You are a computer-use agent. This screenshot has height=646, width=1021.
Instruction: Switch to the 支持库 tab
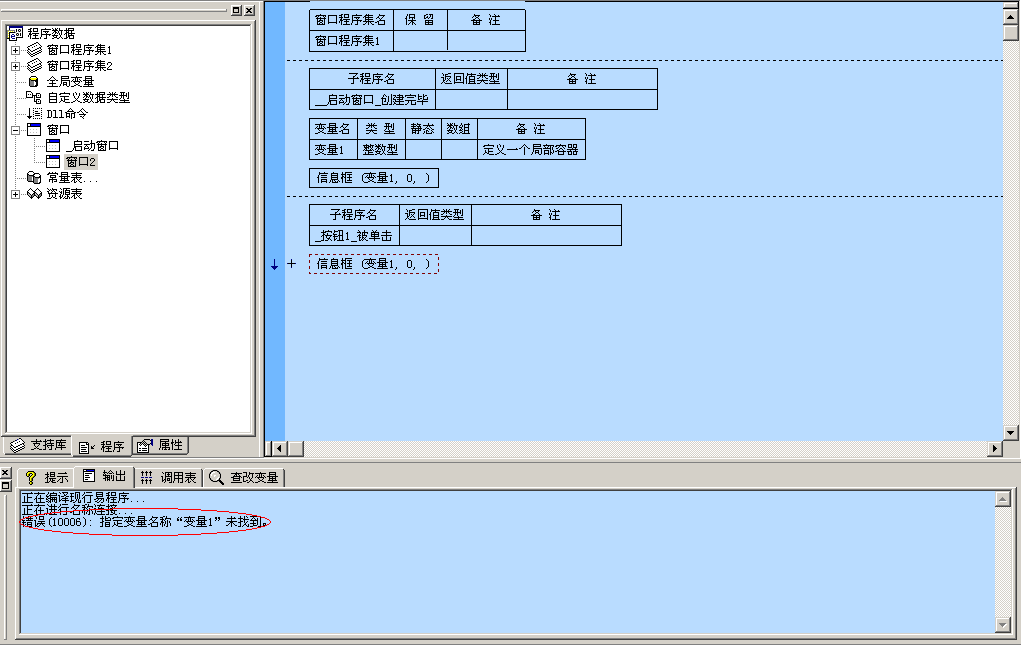click(x=38, y=446)
